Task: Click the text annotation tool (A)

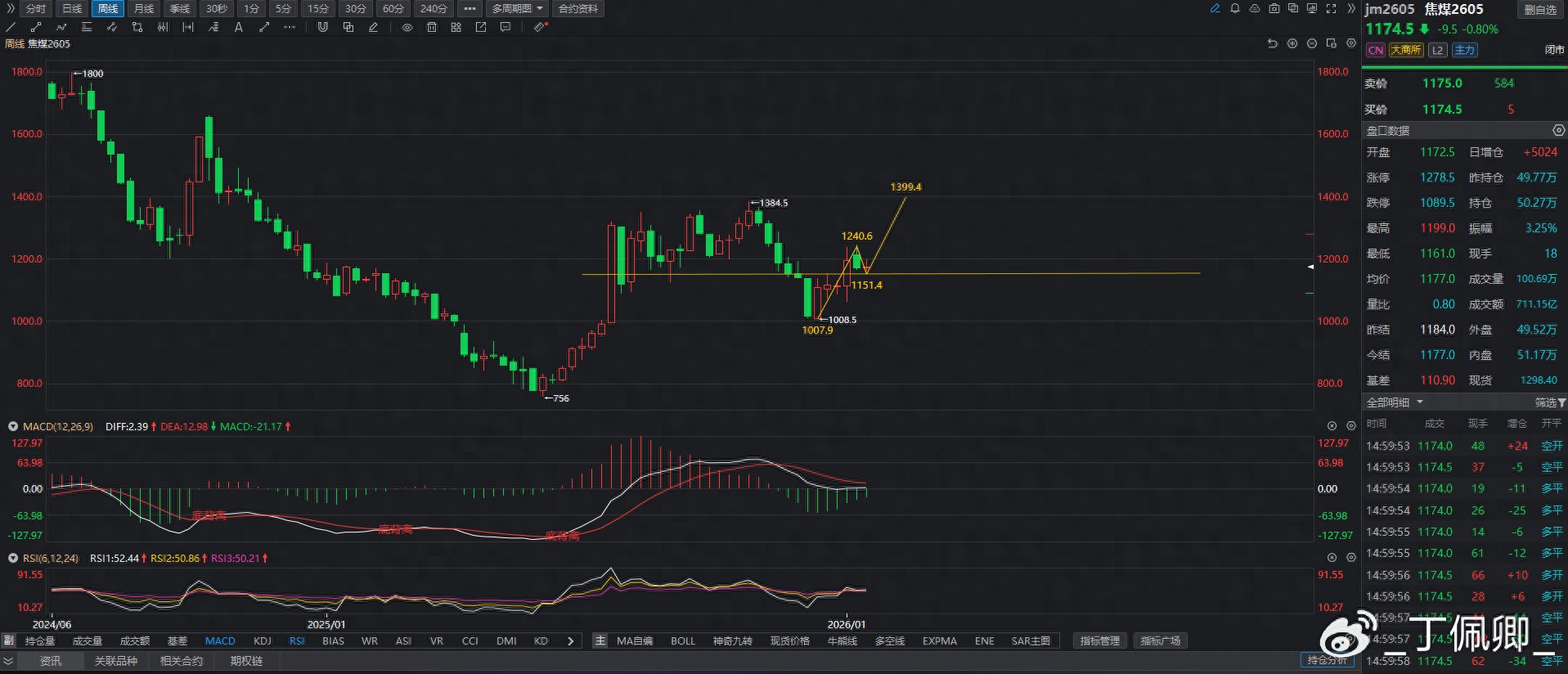Action: tap(239, 27)
